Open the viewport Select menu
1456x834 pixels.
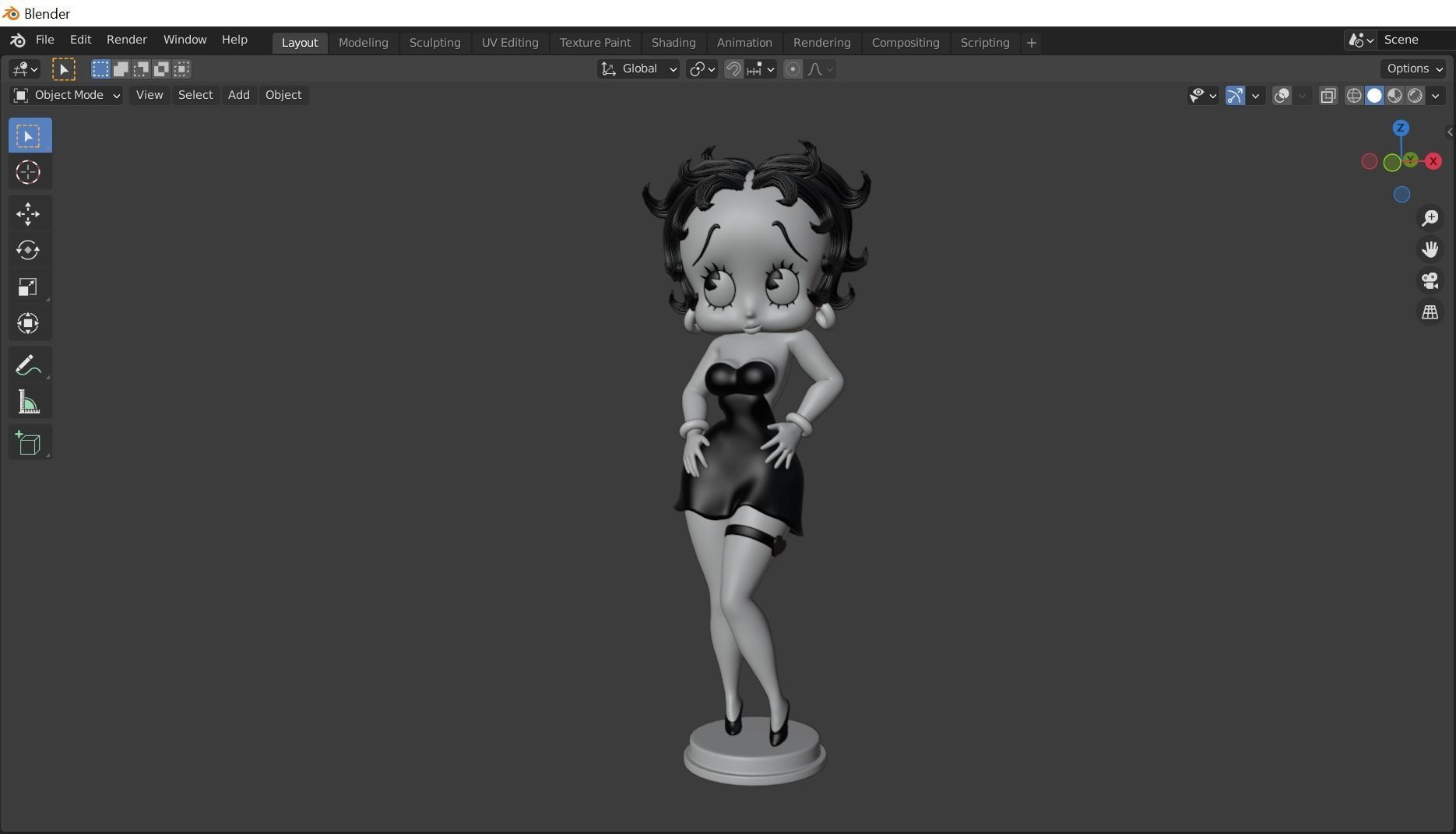[x=195, y=95]
